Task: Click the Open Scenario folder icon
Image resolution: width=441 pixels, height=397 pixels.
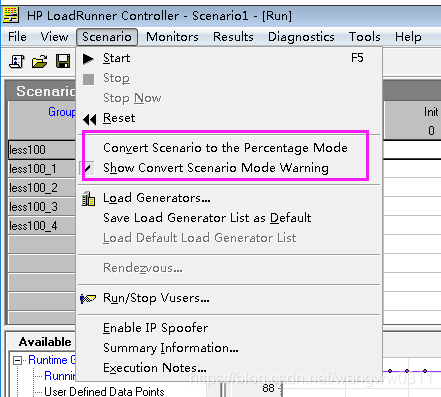Action: (x=39, y=62)
